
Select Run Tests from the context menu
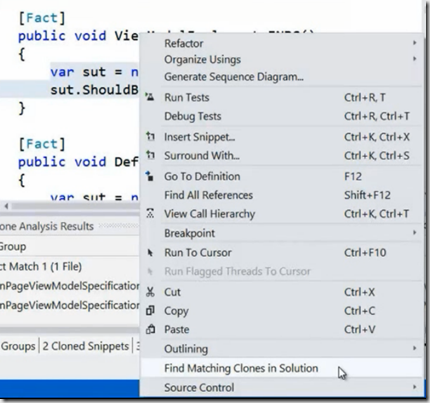click(281, 97)
